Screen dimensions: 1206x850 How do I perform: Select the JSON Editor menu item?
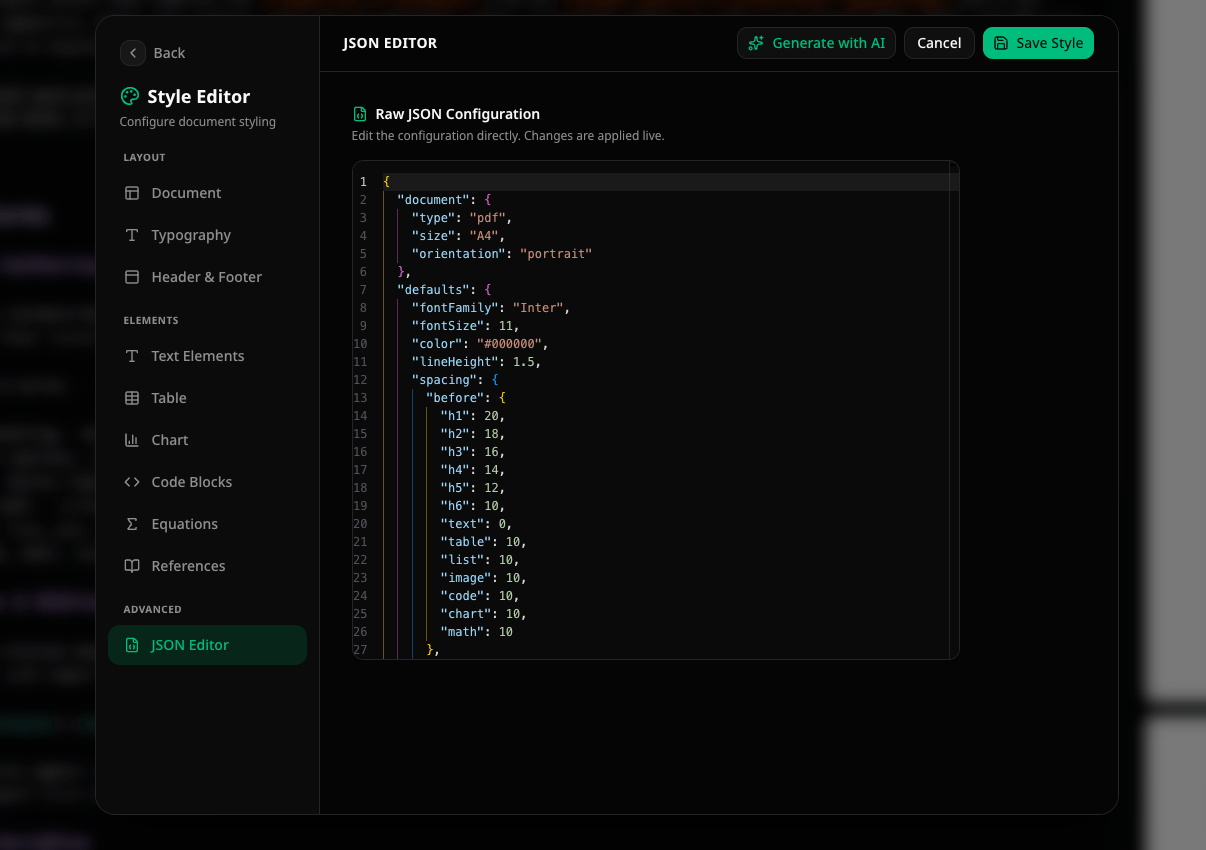(207, 645)
